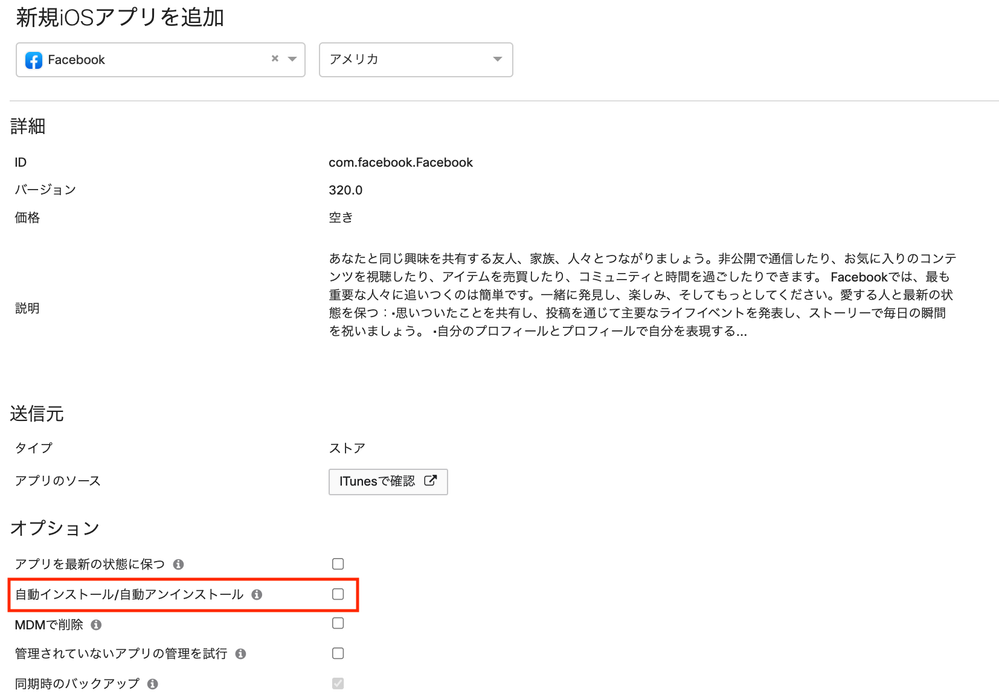Open the iTunes external link icon
The height and width of the screenshot is (697, 999).
[x=430, y=481]
